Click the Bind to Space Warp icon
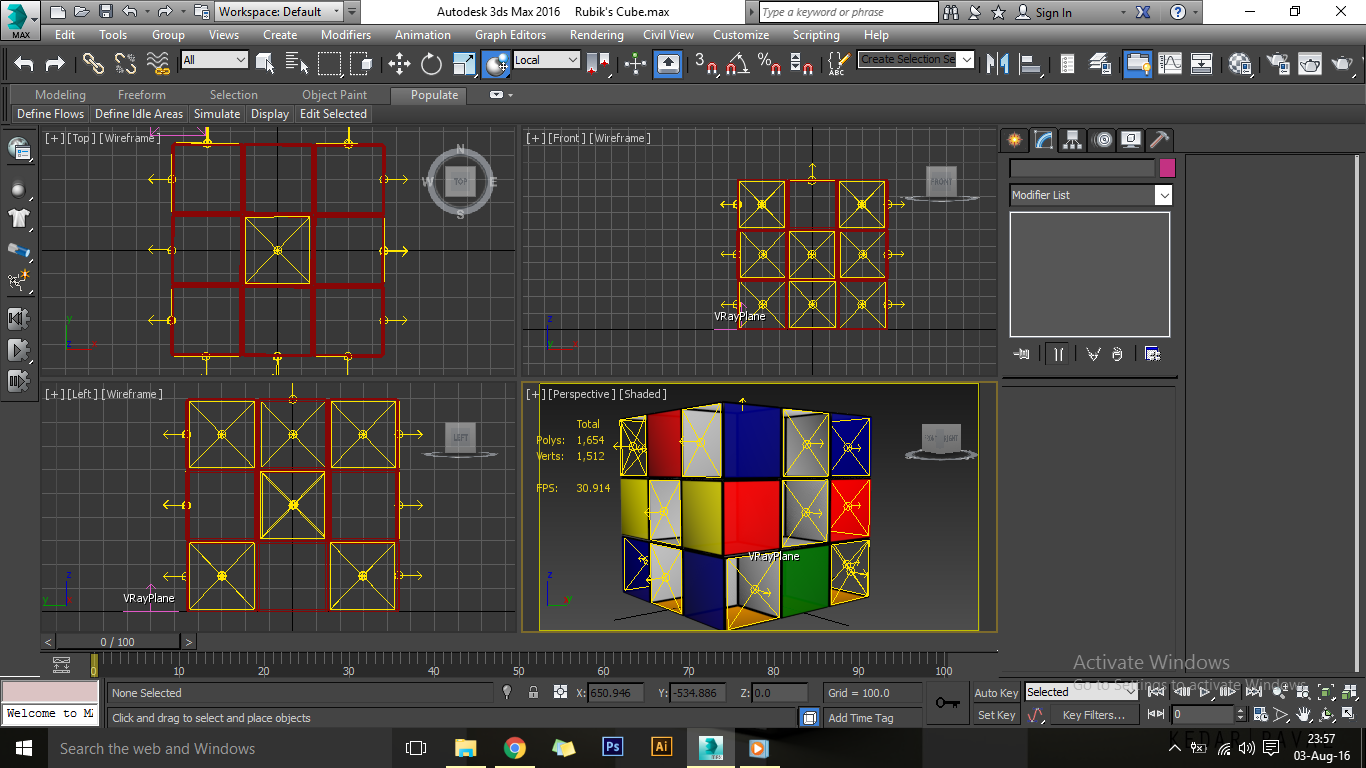Image resolution: width=1366 pixels, height=768 pixels. [158, 64]
